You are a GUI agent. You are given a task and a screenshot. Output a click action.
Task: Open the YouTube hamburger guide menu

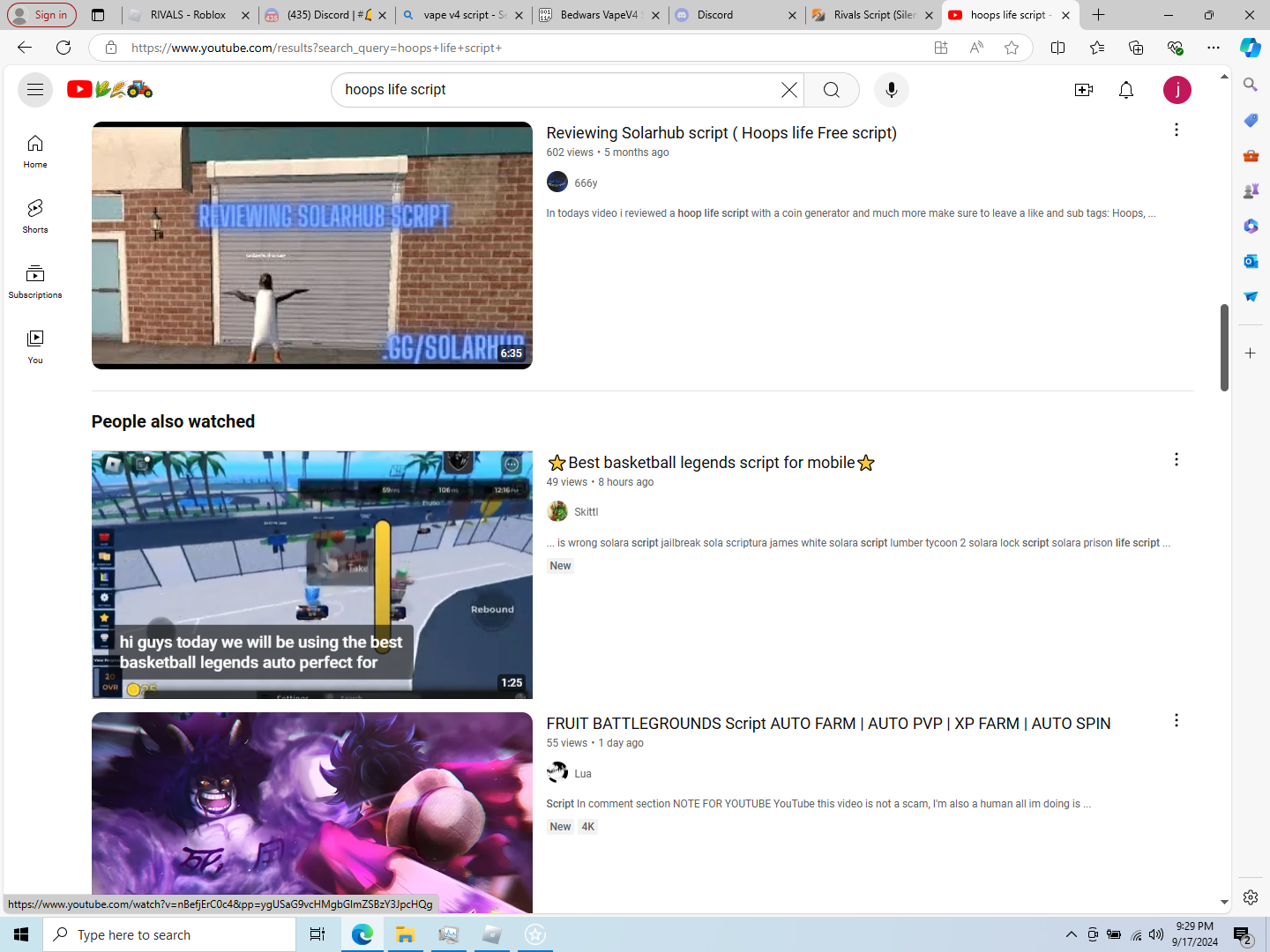pyautogui.click(x=35, y=90)
